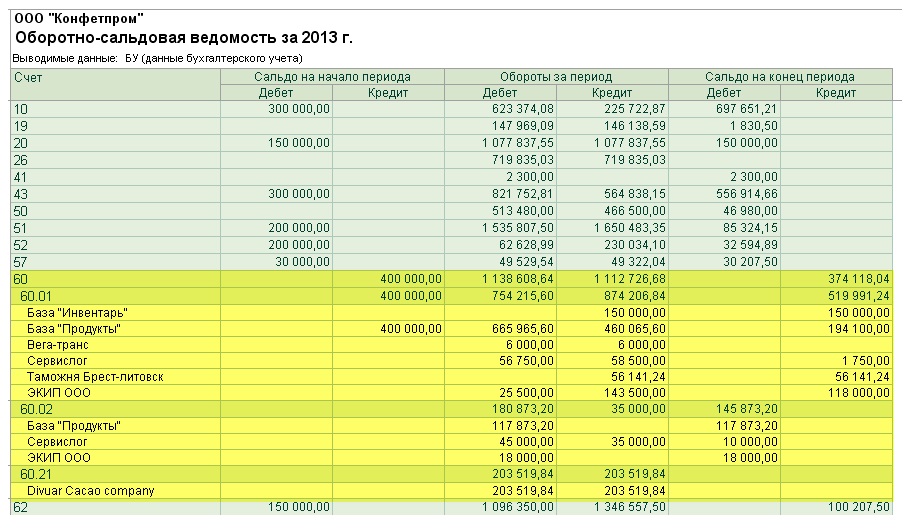Click value 1 138 608,64 in row 60
The height and width of the screenshot is (529, 908).
(x=517, y=279)
